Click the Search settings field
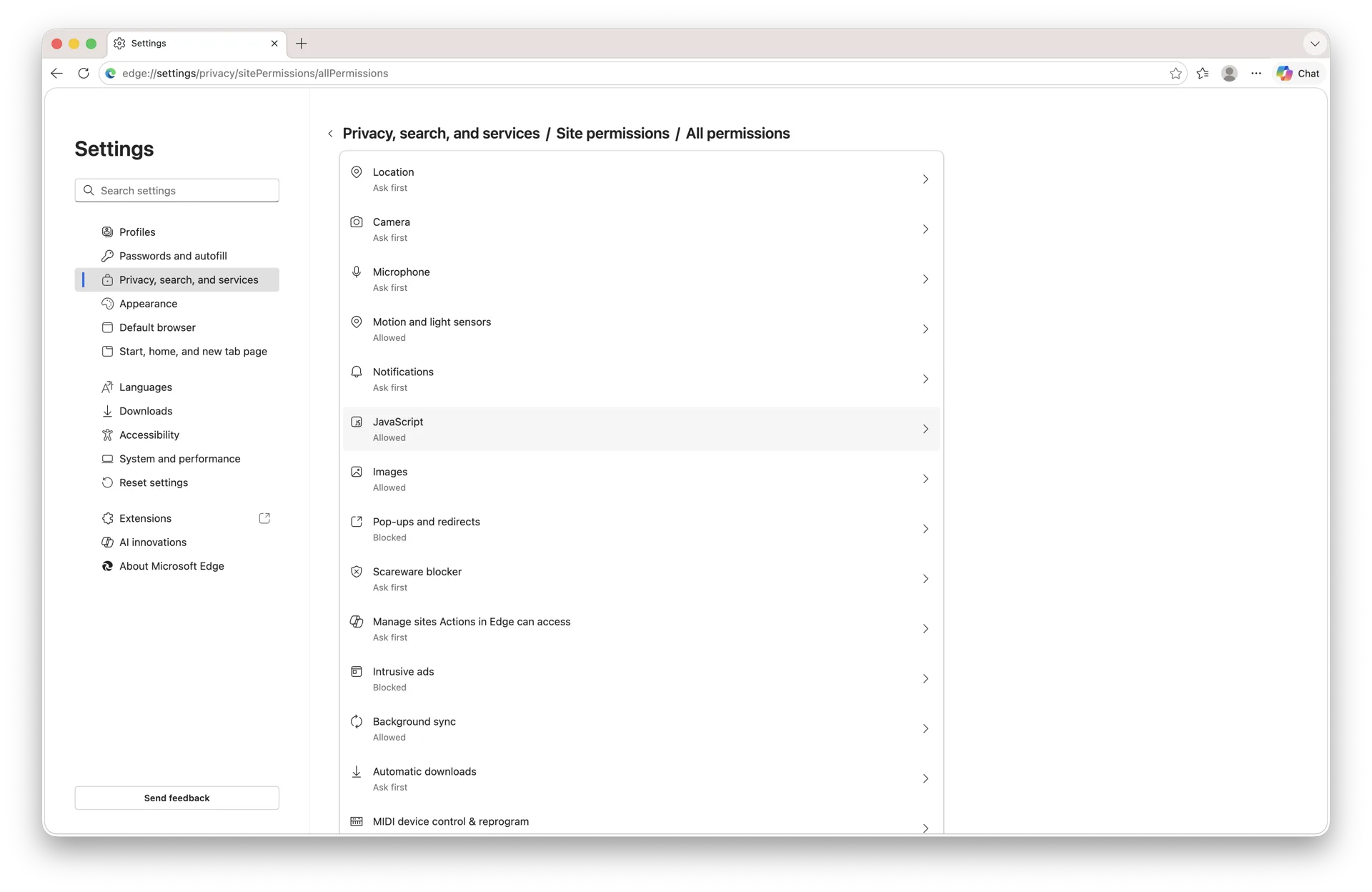 (177, 191)
